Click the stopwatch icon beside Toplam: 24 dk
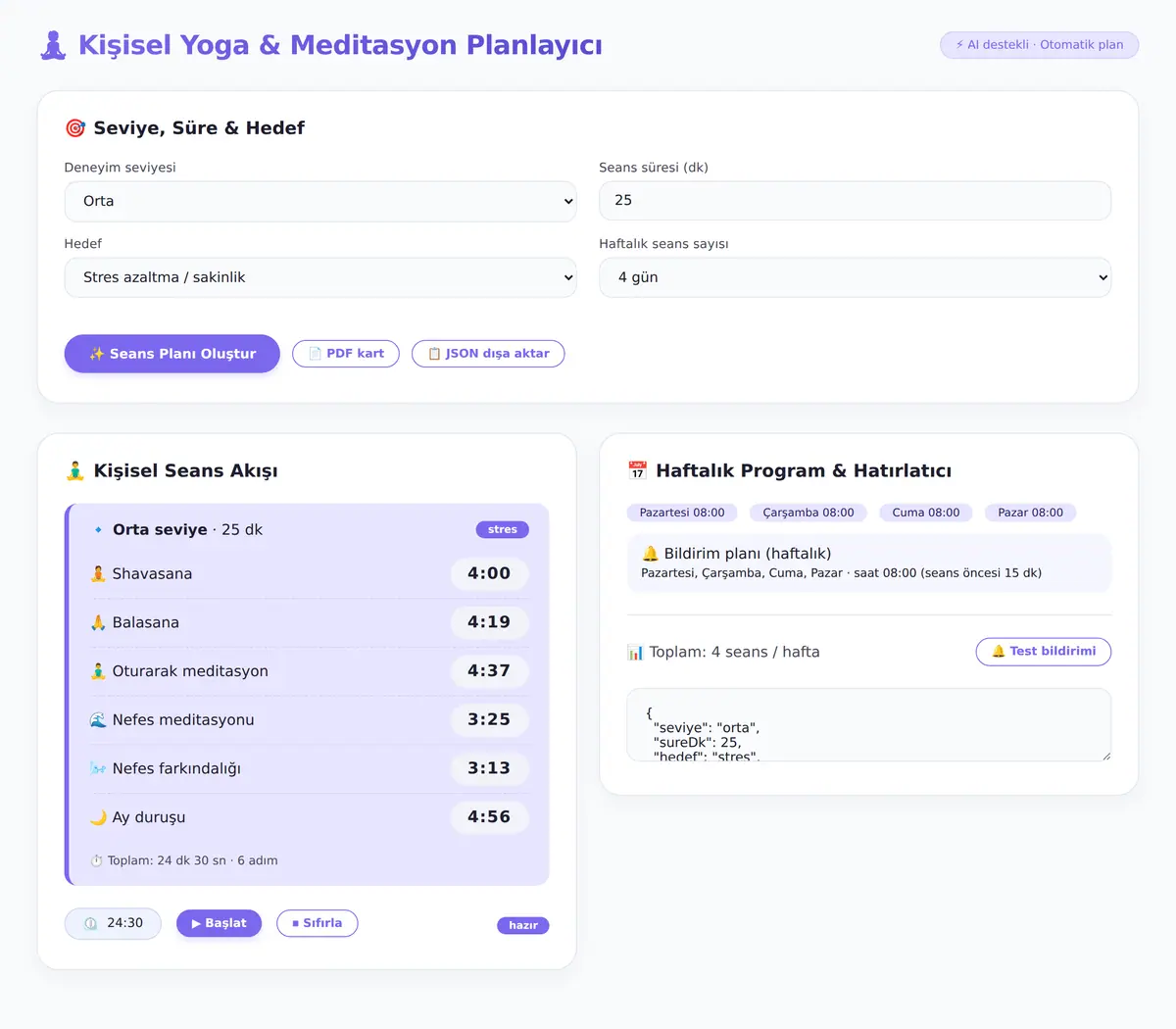 pos(96,861)
